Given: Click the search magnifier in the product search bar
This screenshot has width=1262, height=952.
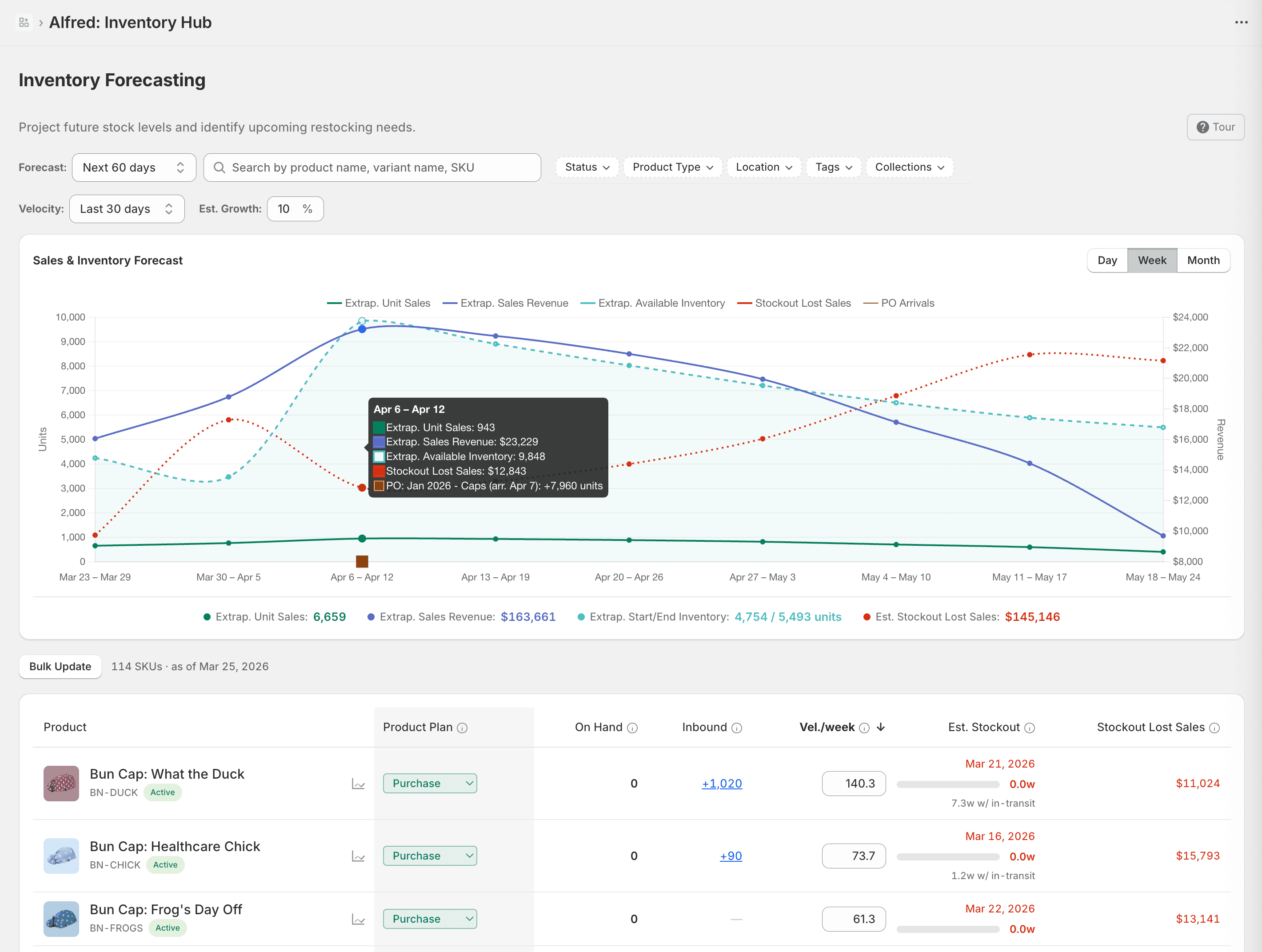Looking at the screenshot, I should (220, 167).
